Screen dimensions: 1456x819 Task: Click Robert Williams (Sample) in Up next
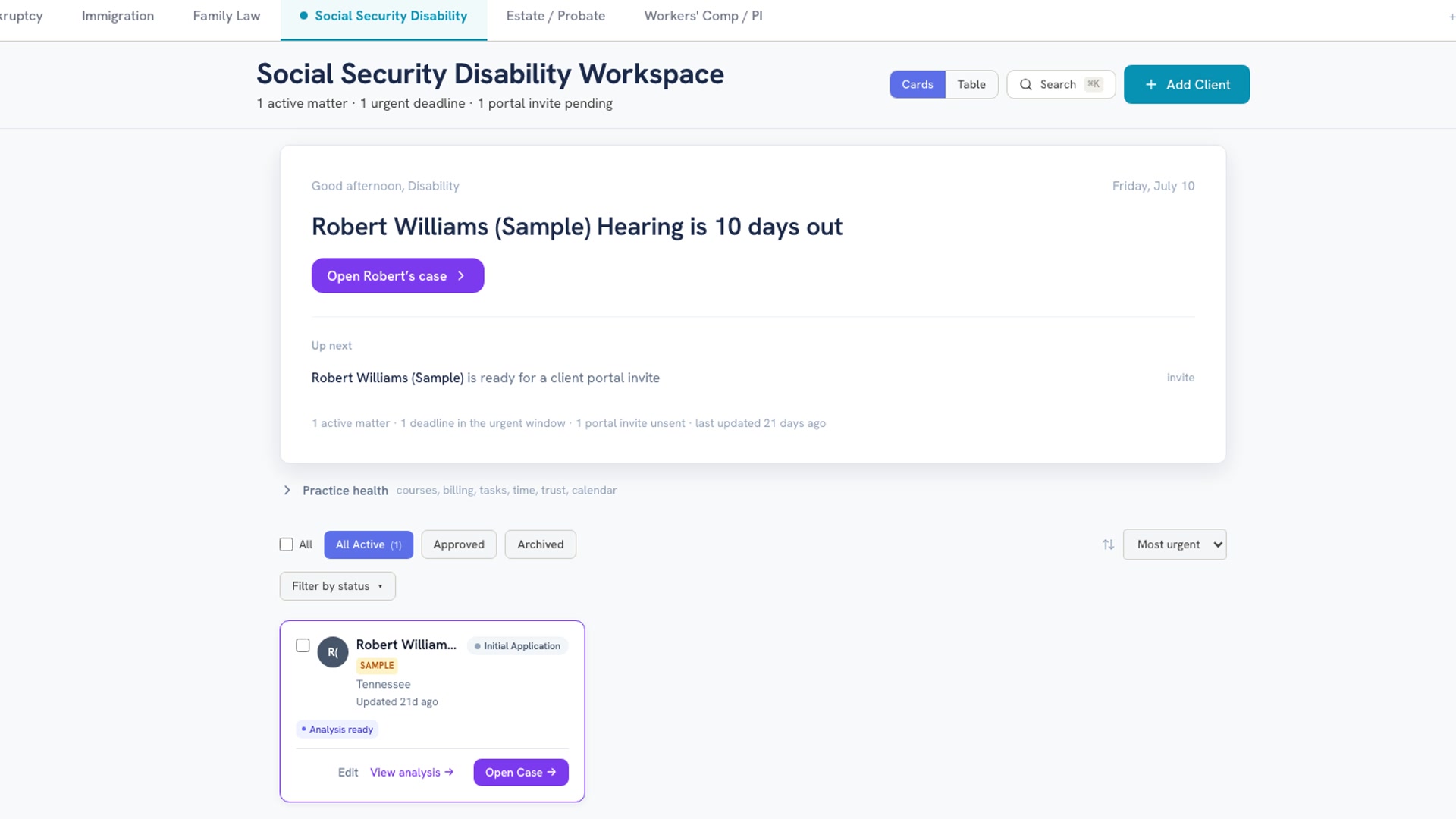tap(388, 378)
